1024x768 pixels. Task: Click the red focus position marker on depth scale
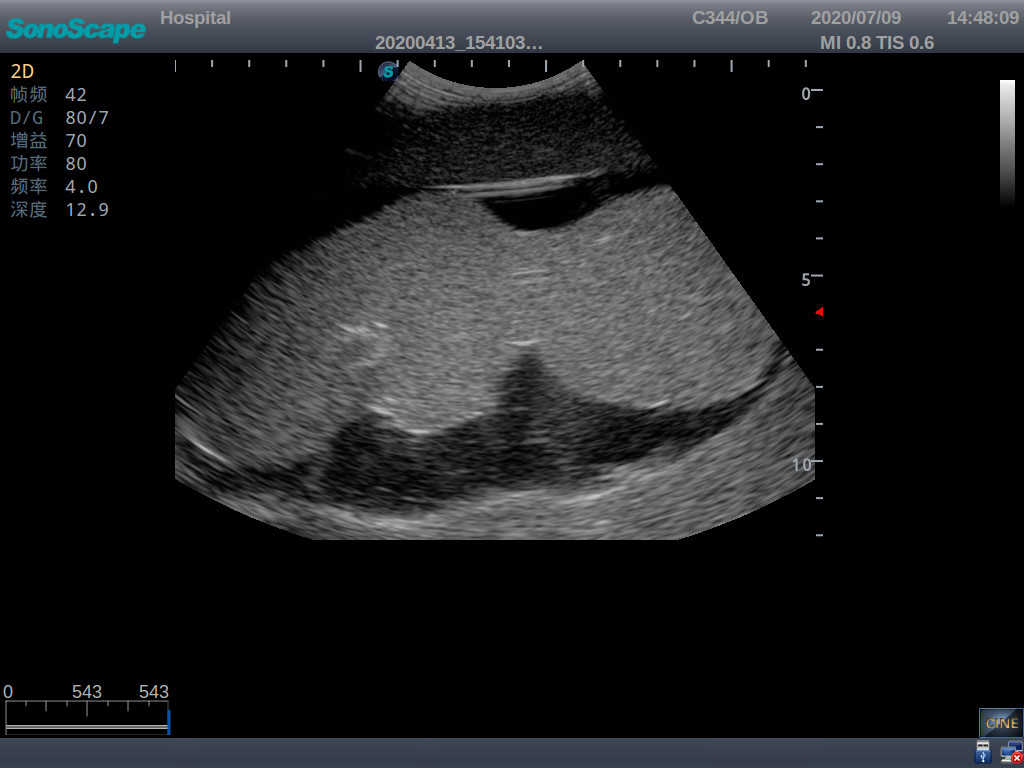(819, 312)
